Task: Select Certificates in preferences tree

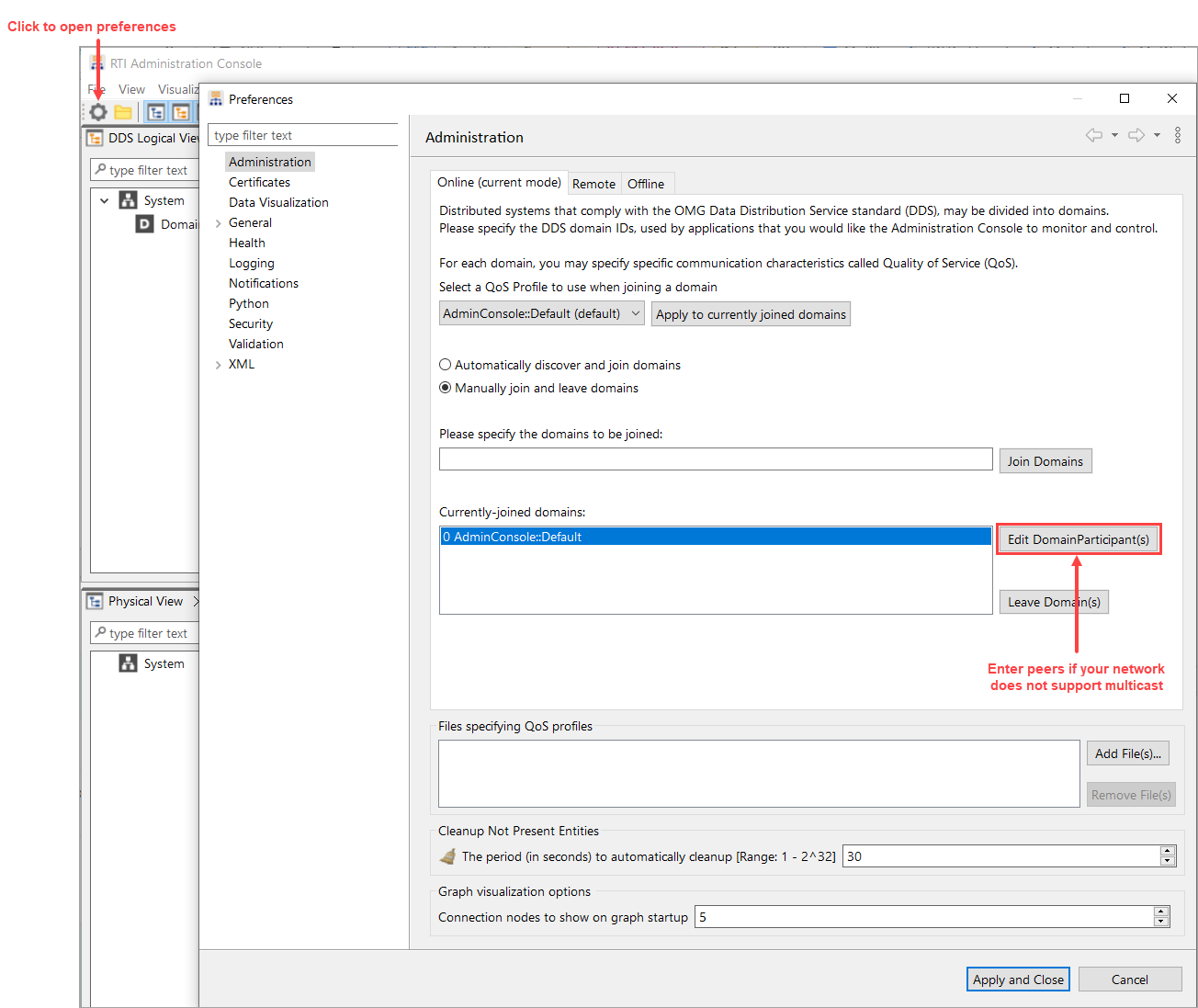Action: [259, 182]
